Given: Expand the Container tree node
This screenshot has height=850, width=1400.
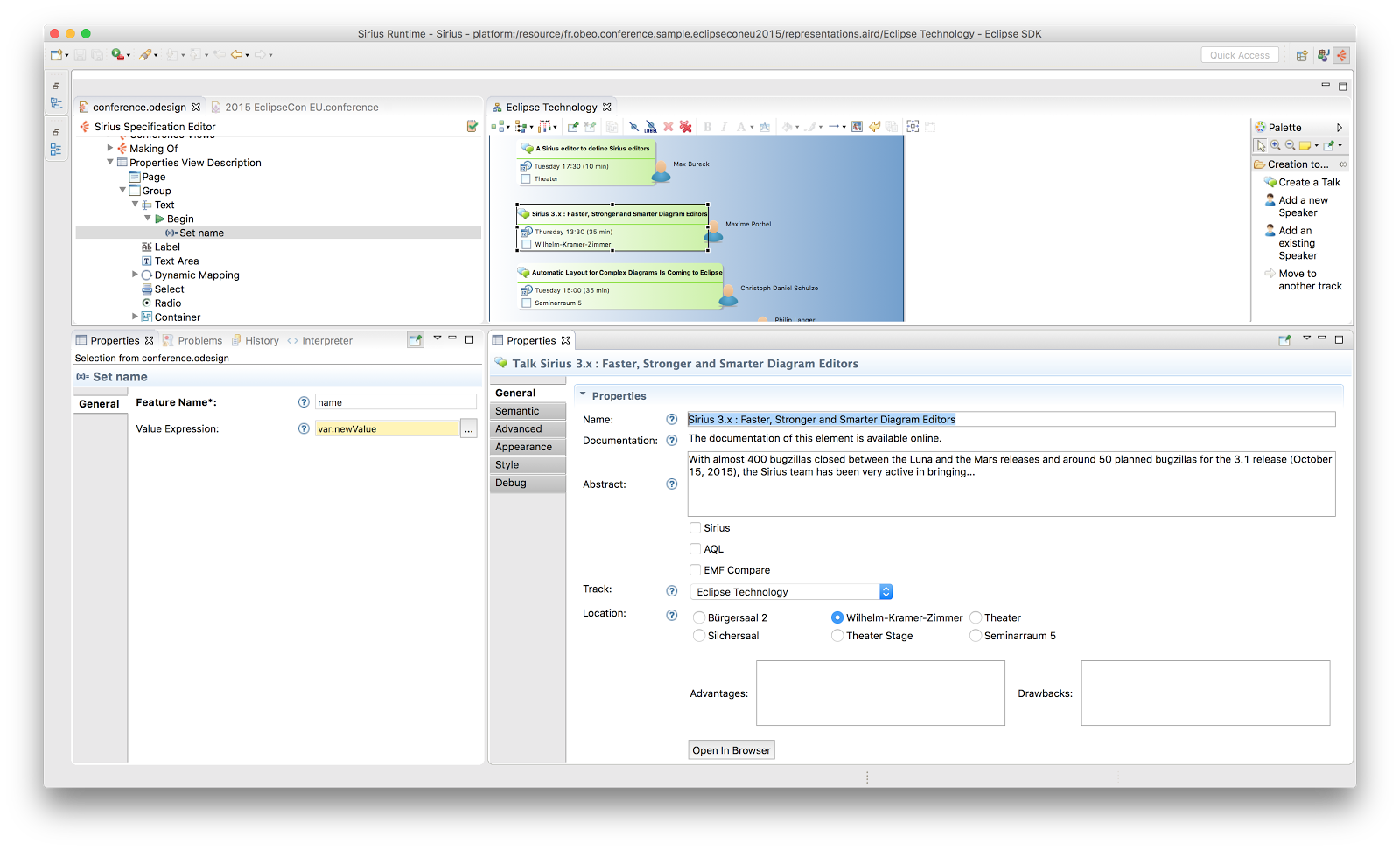Looking at the screenshot, I should pos(135,316).
